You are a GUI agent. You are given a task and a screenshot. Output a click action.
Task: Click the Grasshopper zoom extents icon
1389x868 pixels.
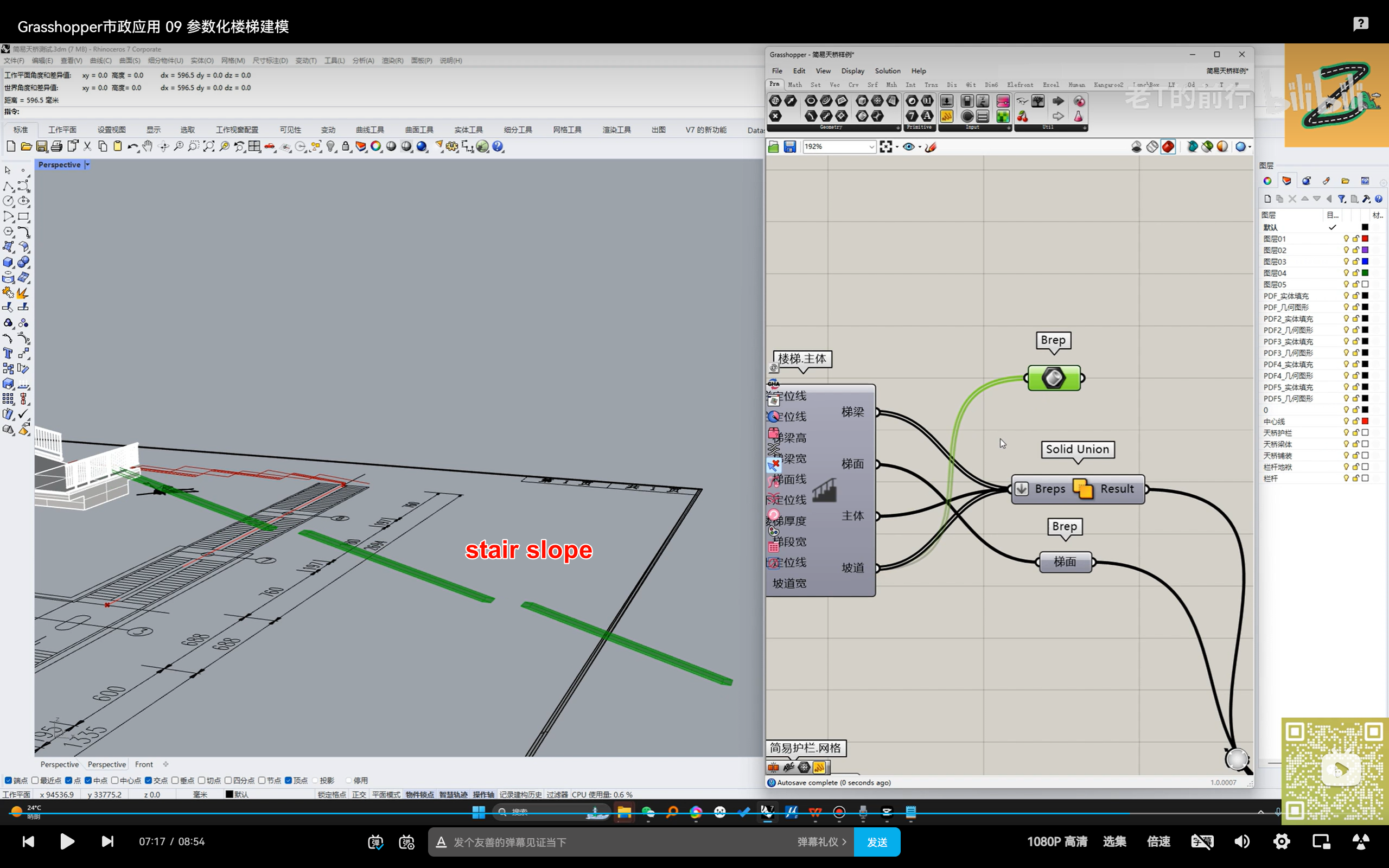click(885, 147)
